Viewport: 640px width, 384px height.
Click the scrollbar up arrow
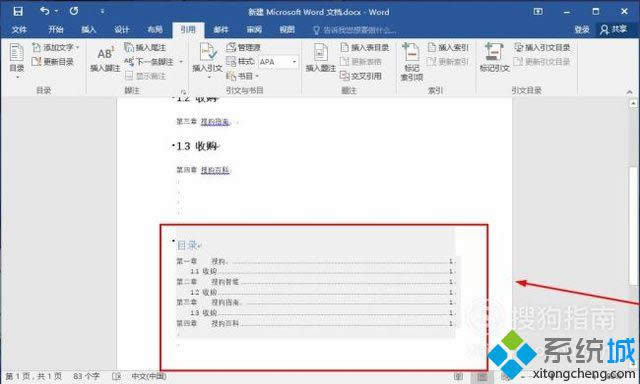pyautogui.click(x=633, y=103)
